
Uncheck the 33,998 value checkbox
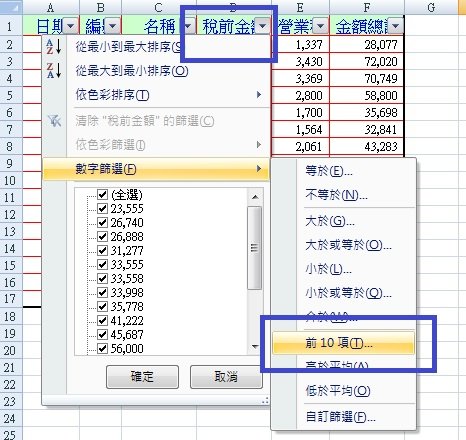[102, 292]
